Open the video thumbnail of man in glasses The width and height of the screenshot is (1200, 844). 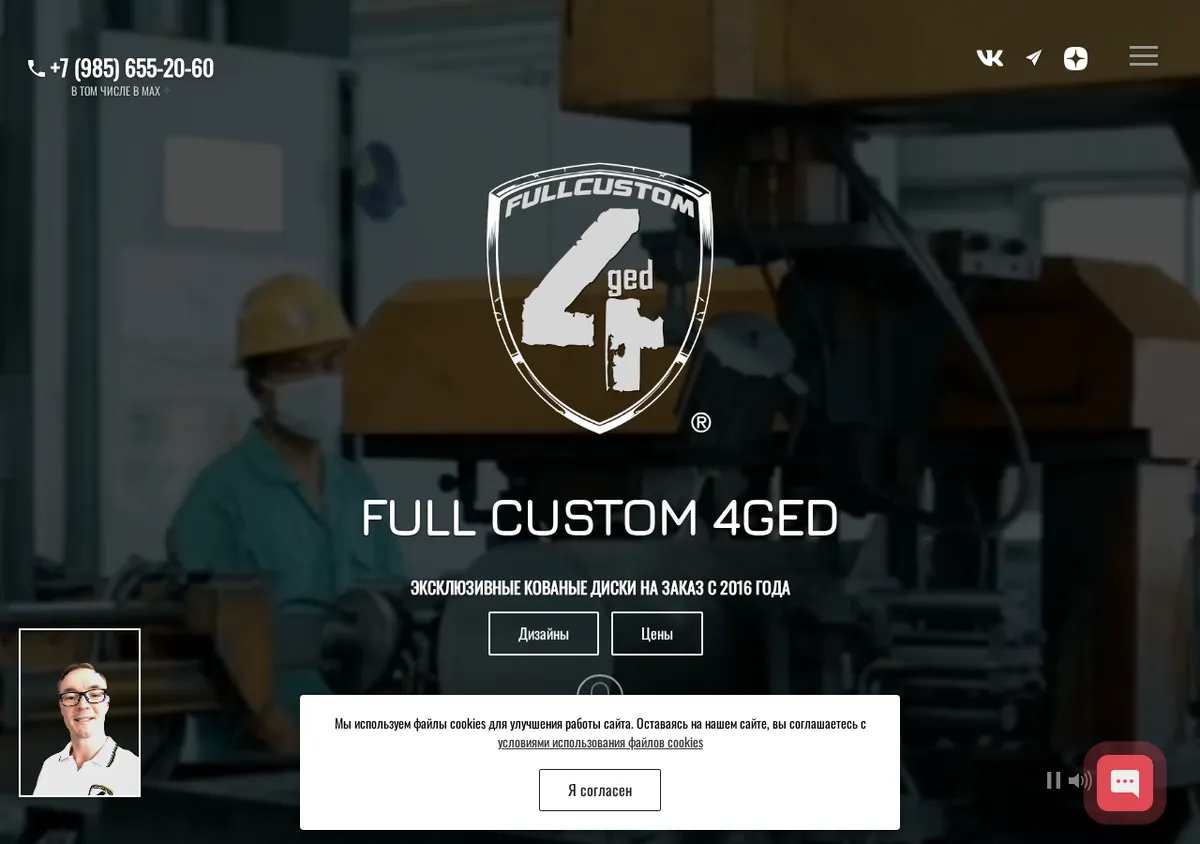point(80,713)
